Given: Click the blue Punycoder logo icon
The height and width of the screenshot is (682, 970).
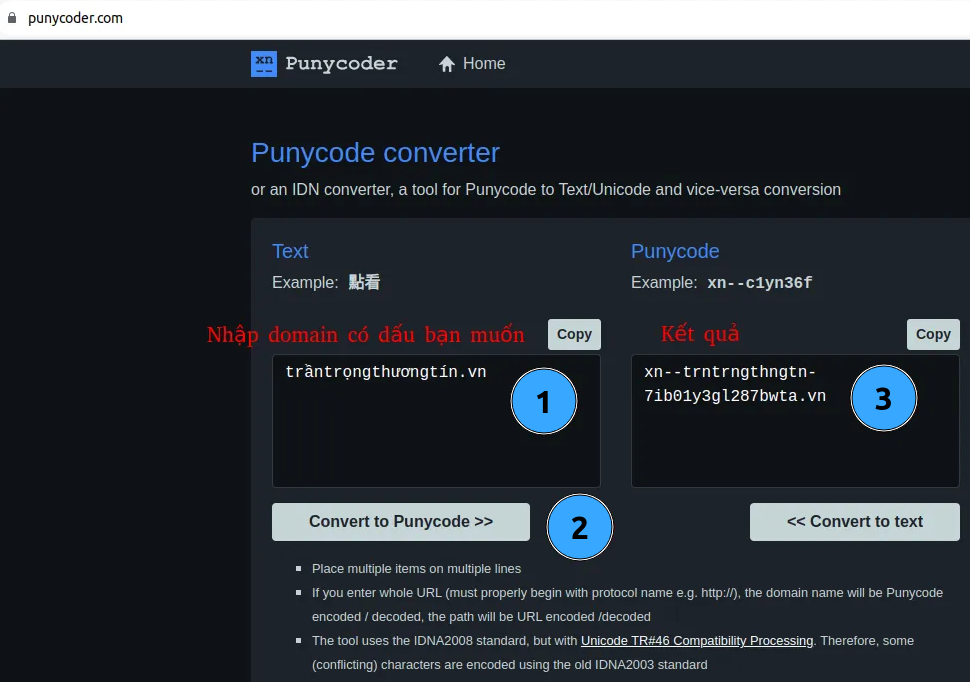Looking at the screenshot, I should click(x=264, y=64).
